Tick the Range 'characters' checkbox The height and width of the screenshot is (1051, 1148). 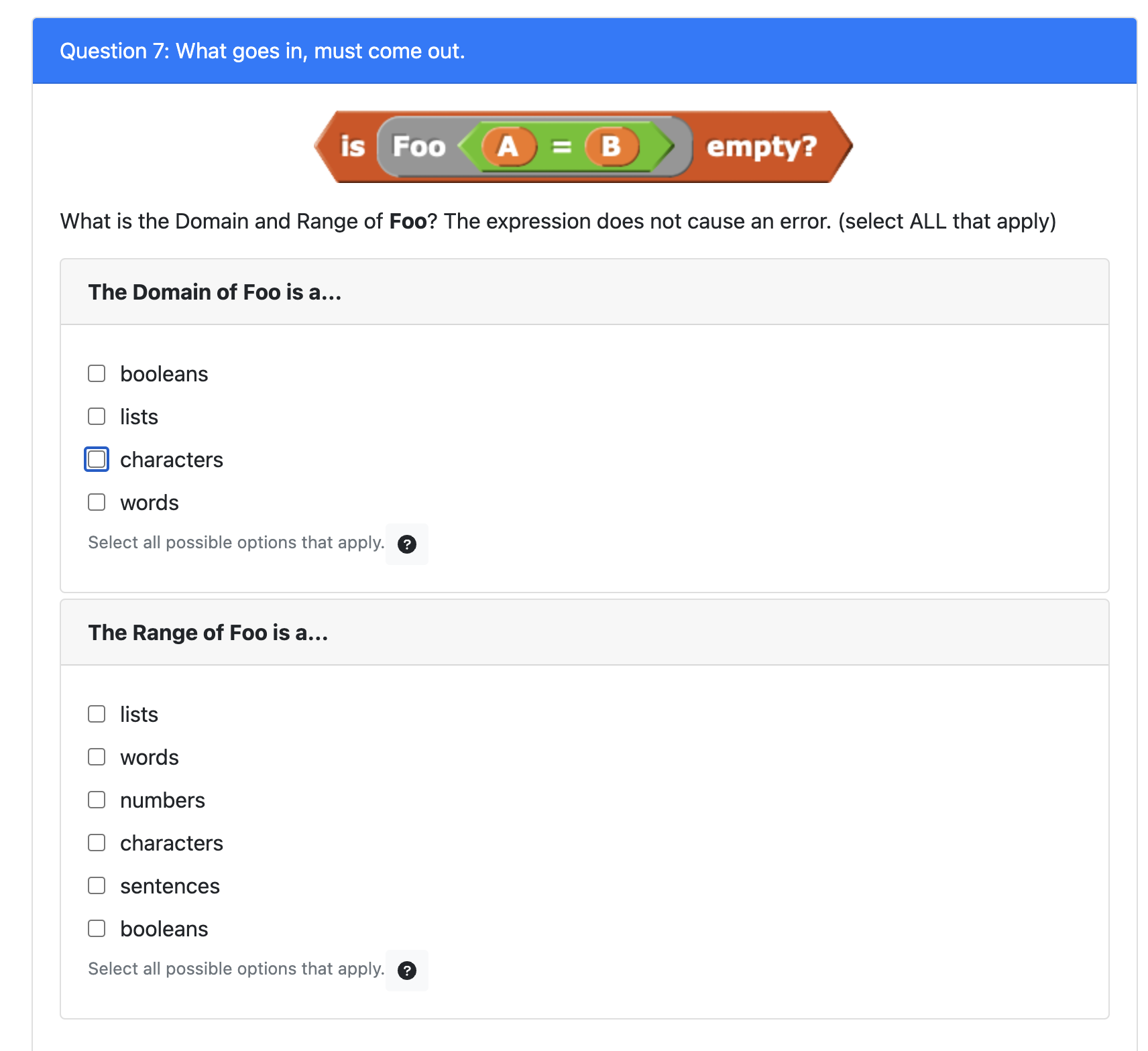point(97,843)
